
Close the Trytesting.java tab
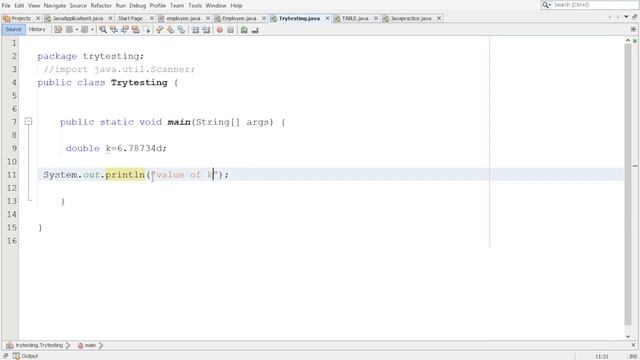[327, 18]
